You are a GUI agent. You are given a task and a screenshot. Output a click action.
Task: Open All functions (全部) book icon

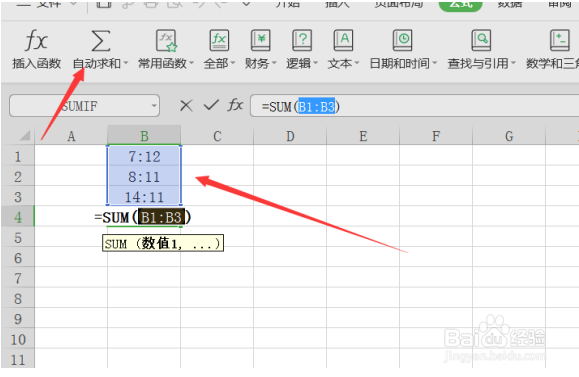tap(219, 40)
